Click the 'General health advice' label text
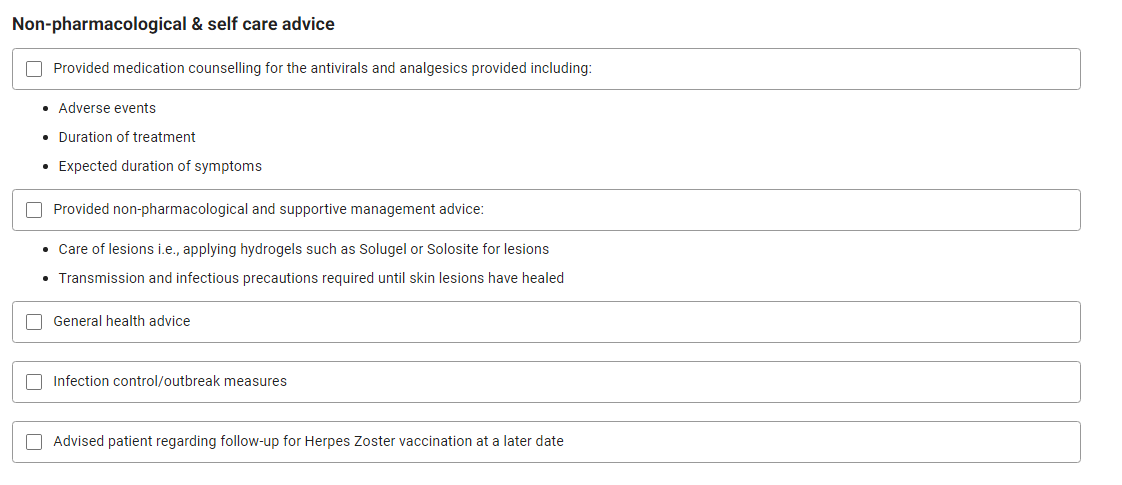This screenshot has height=485, width=1122. pos(122,322)
